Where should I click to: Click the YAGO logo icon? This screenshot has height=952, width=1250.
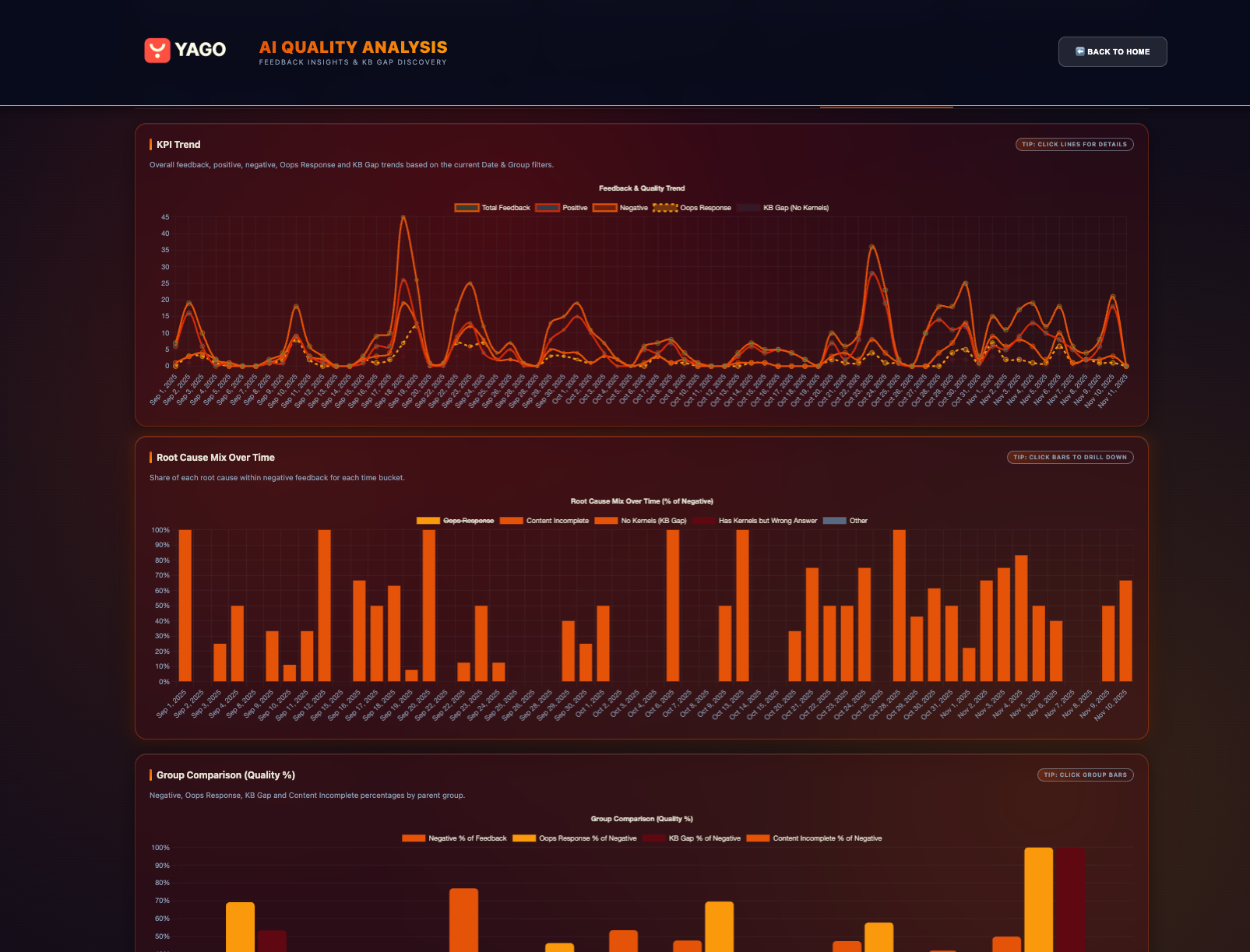(x=157, y=51)
